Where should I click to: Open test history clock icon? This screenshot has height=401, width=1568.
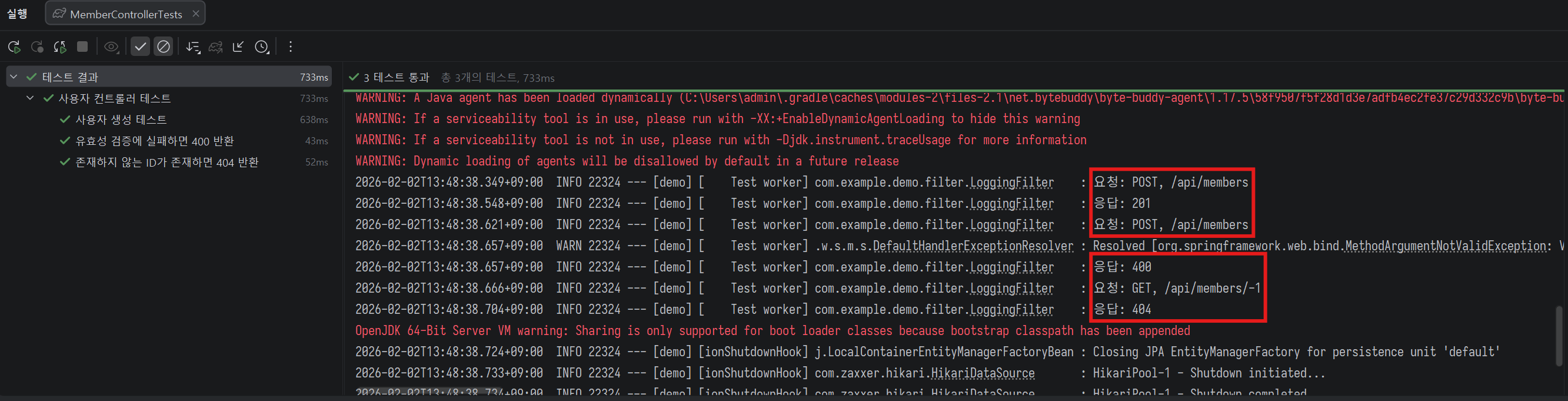262,47
